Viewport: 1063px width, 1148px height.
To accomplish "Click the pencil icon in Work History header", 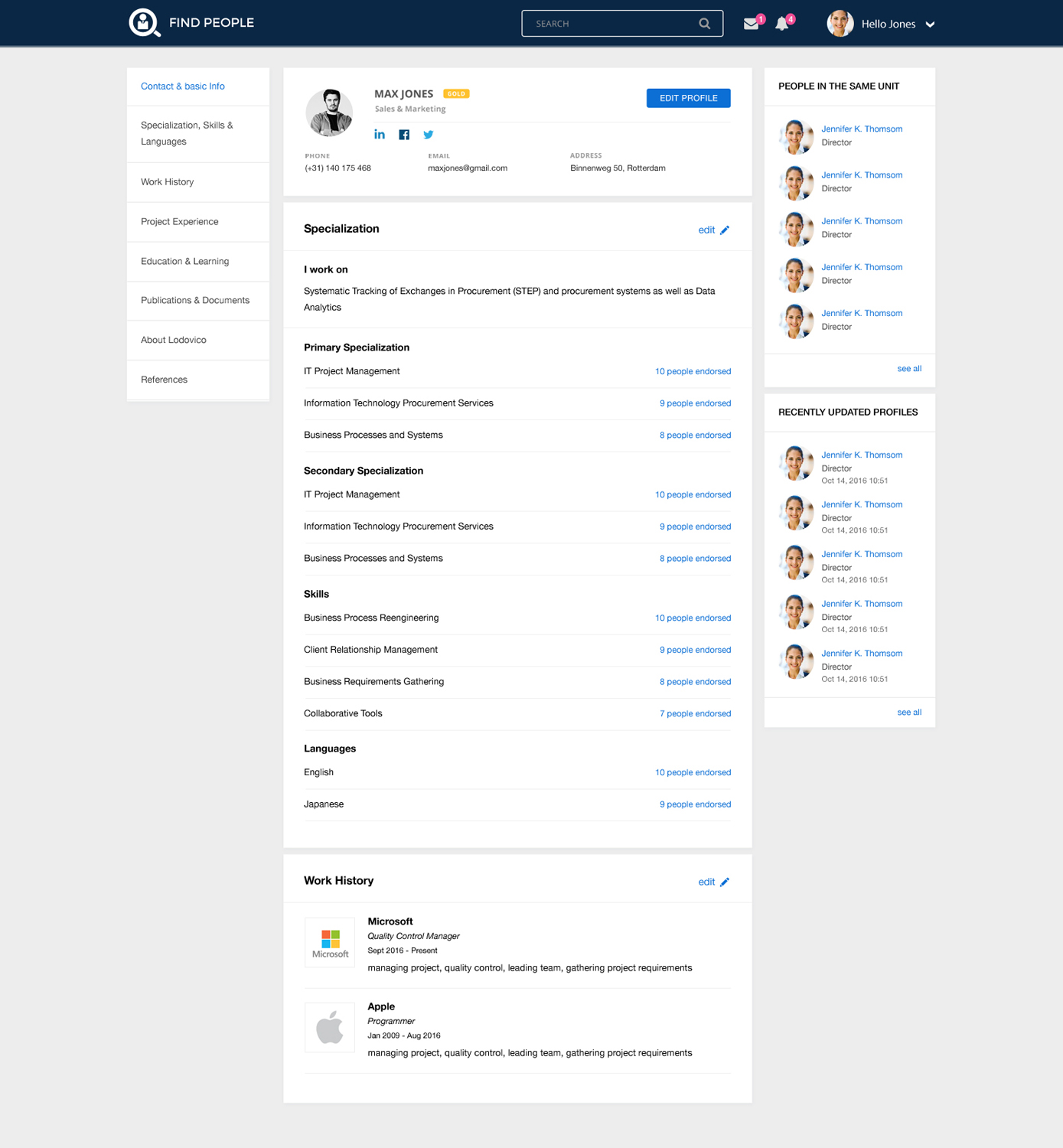I will click(x=725, y=882).
